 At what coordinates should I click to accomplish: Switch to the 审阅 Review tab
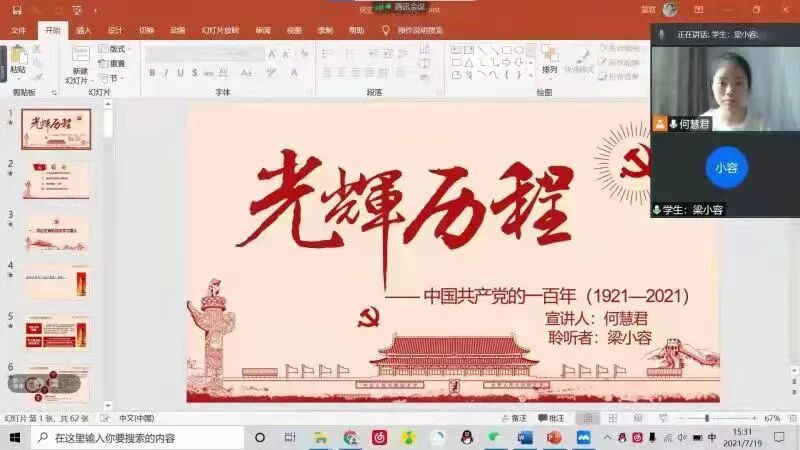(263, 31)
